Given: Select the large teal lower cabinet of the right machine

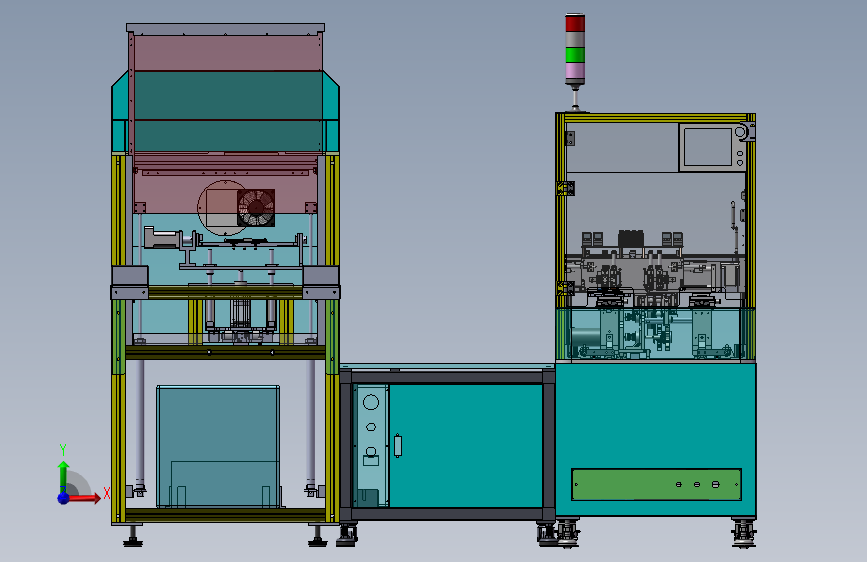Looking at the screenshot, I should pyautogui.click(x=656, y=440).
